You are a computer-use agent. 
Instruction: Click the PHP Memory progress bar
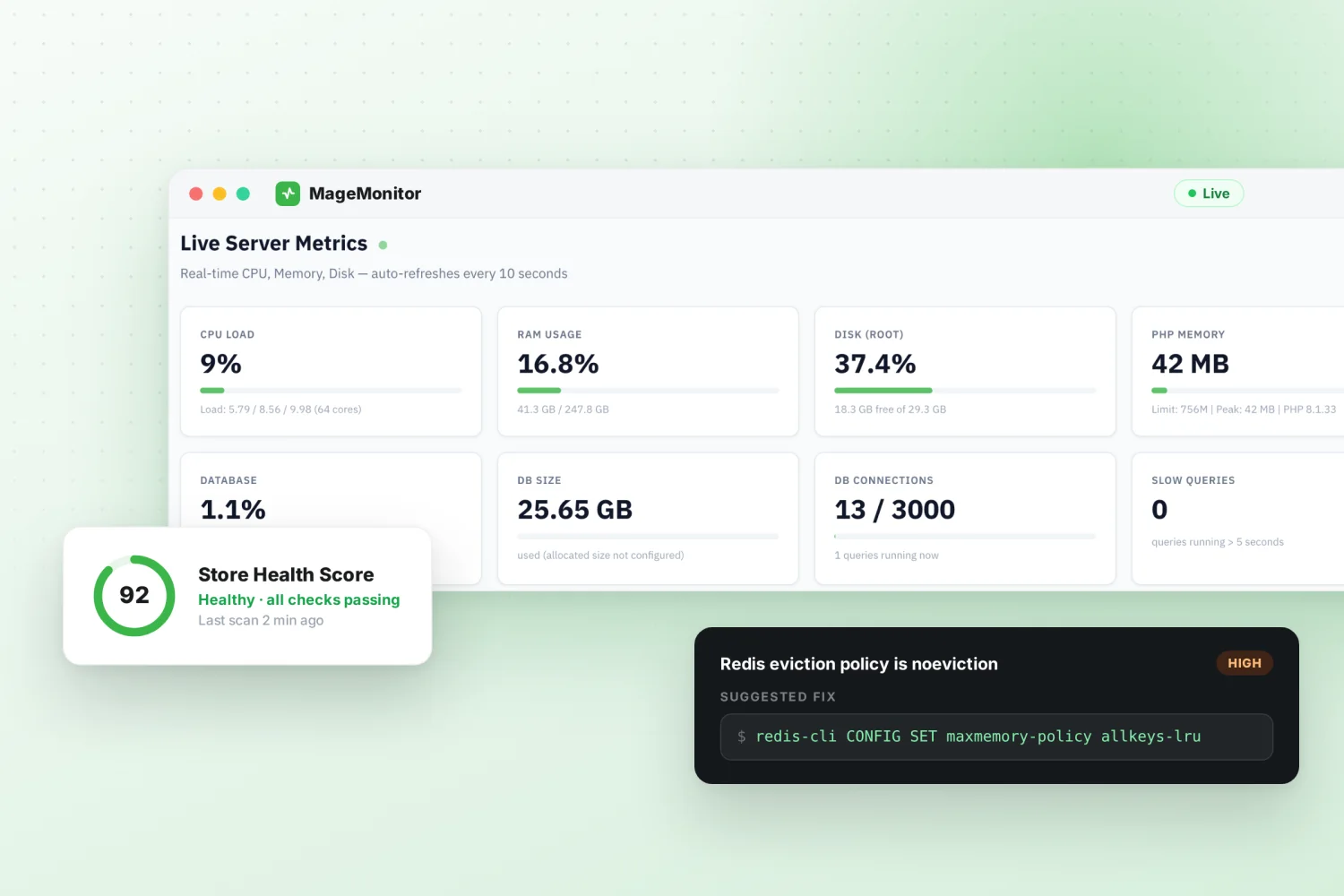pos(1247,391)
